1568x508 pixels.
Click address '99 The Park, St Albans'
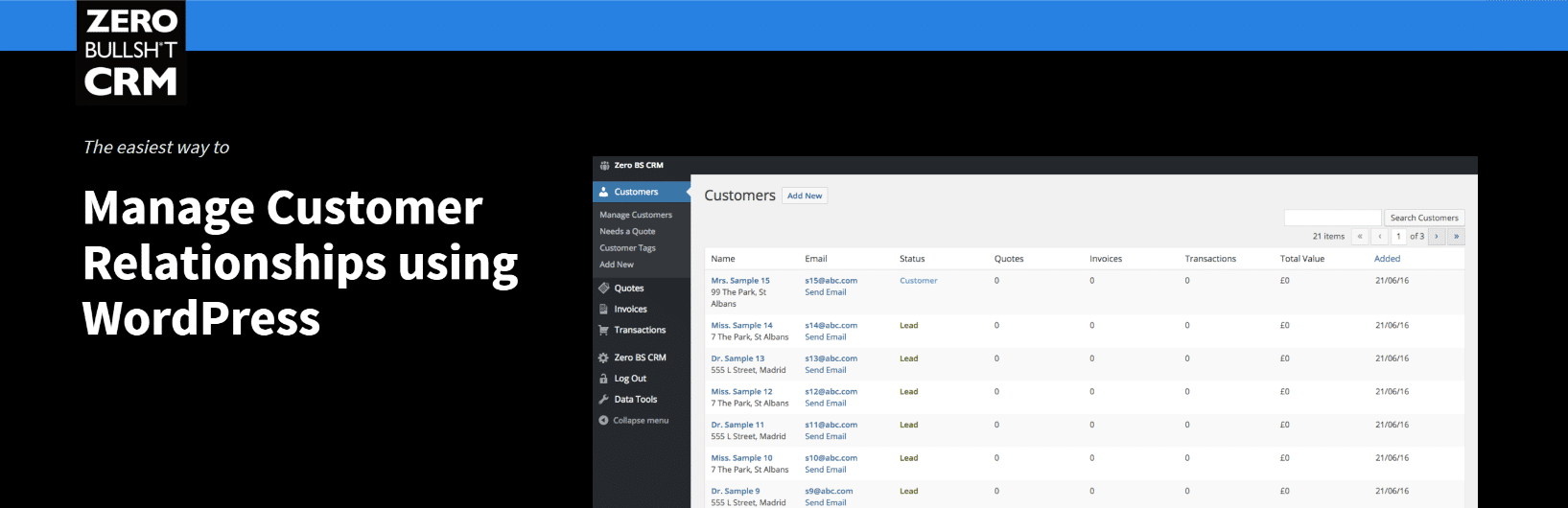(x=739, y=298)
